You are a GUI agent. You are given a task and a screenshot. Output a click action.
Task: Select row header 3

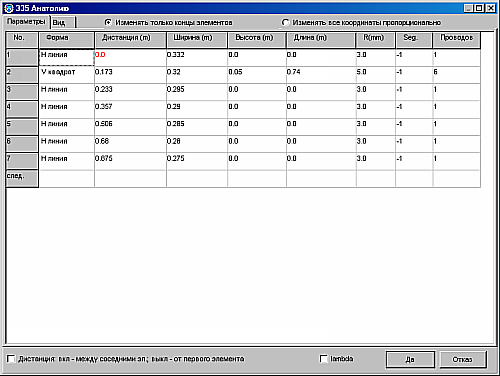pyautogui.click(x=22, y=92)
